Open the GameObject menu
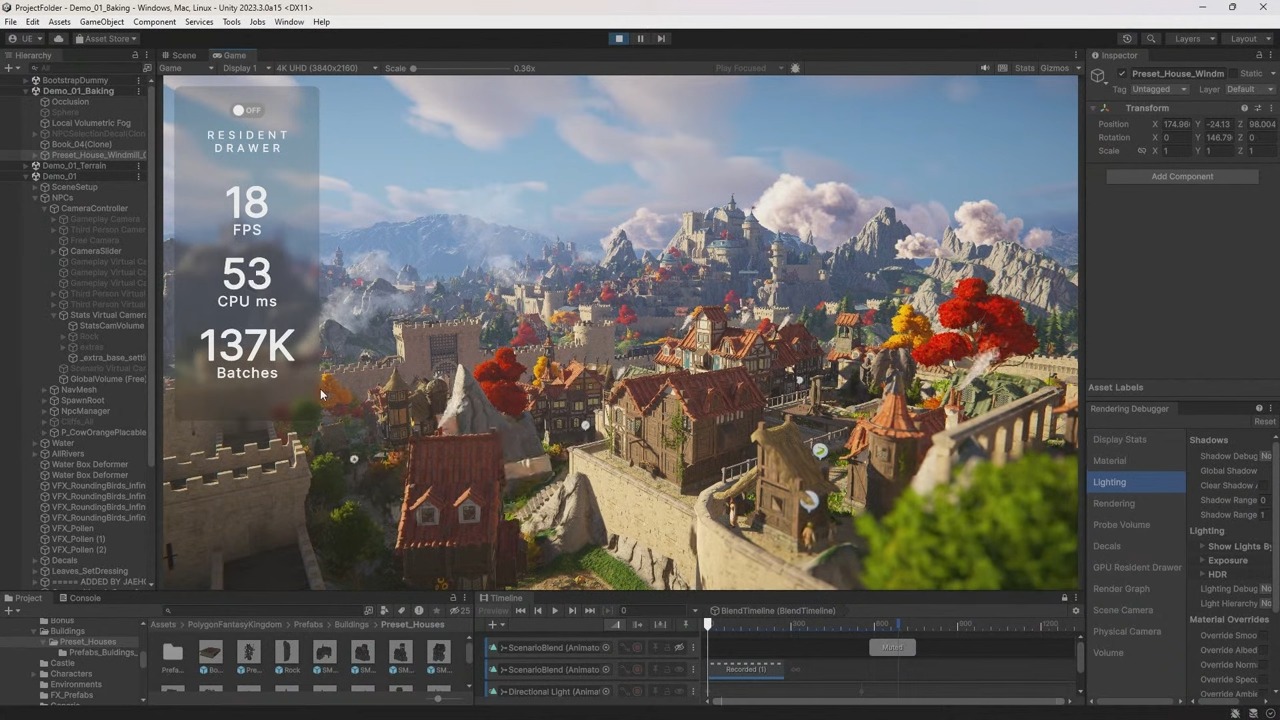The height and width of the screenshot is (720, 1280). click(101, 22)
